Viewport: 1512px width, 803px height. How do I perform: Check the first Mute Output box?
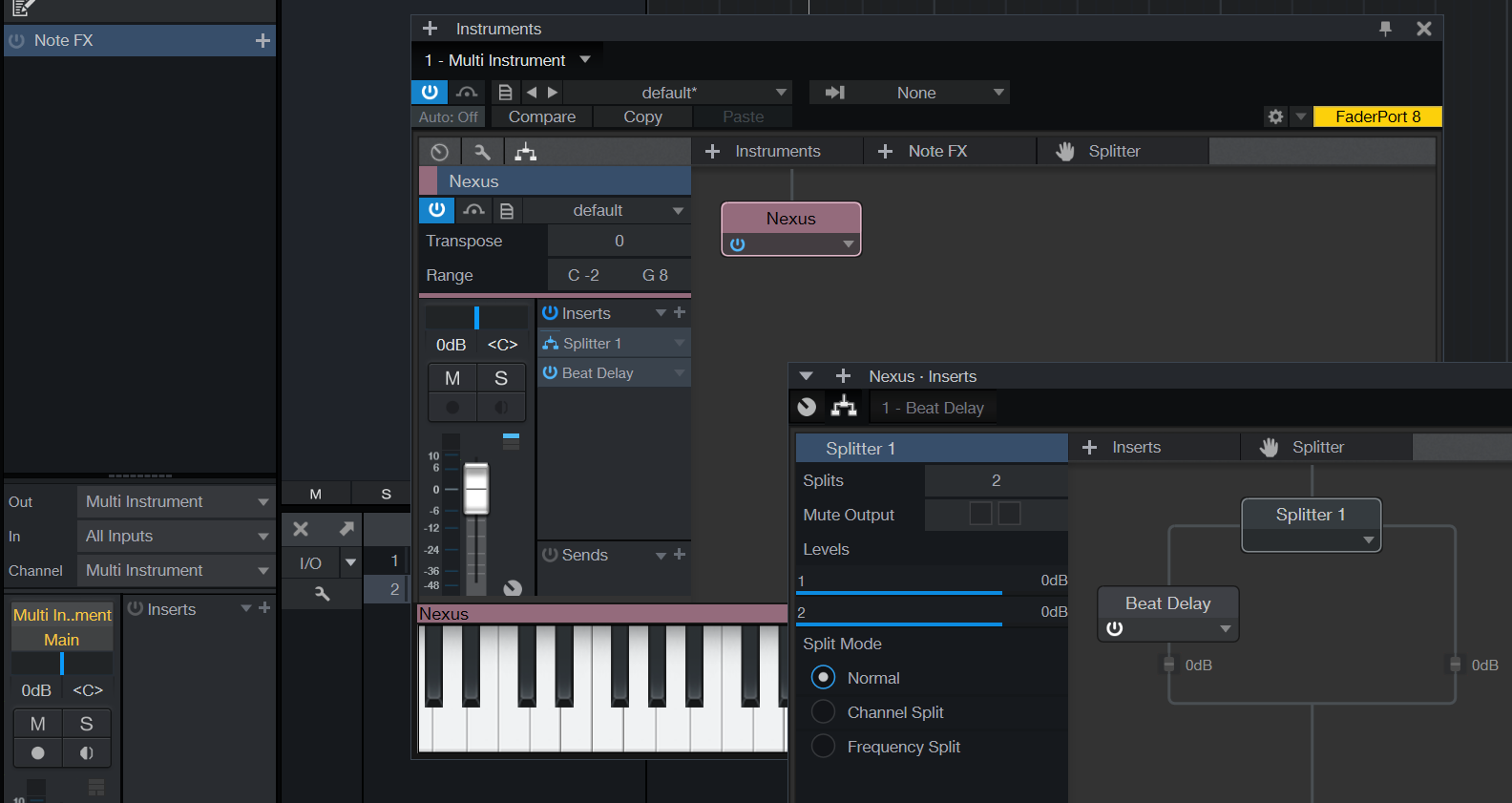point(980,514)
